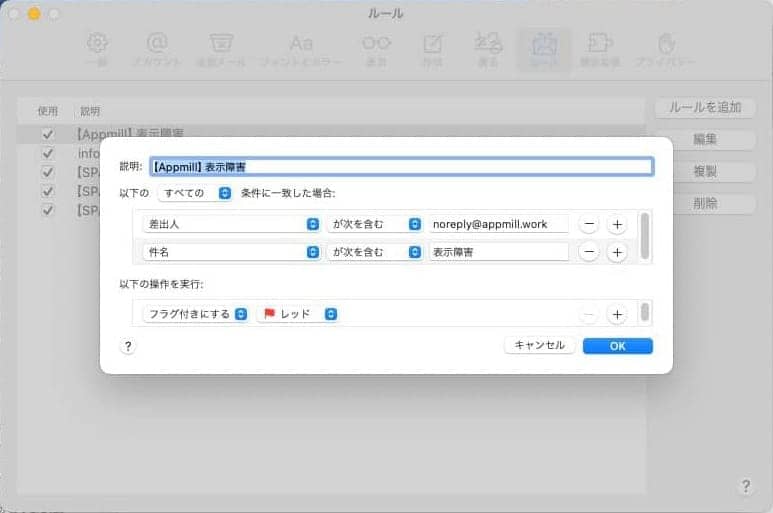Viewport: 773px width, 513px height.
Task: Click the 説明 description text field
Action: point(402,167)
